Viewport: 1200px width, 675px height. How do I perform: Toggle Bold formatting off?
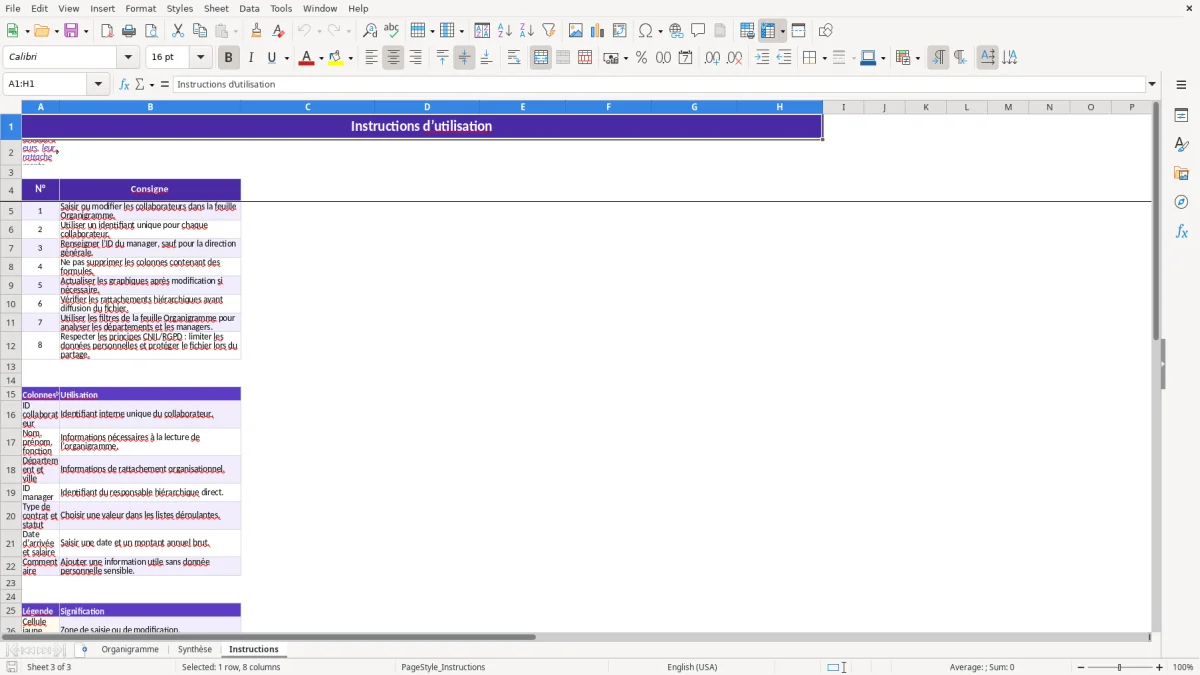[228, 58]
